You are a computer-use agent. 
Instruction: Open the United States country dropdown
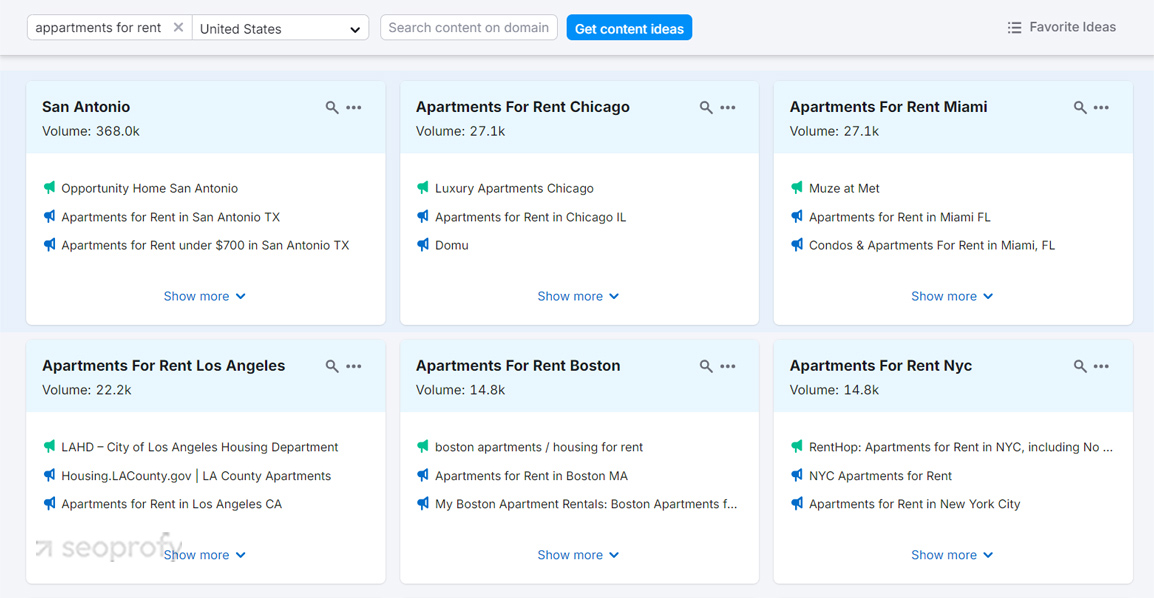(x=280, y=28)
